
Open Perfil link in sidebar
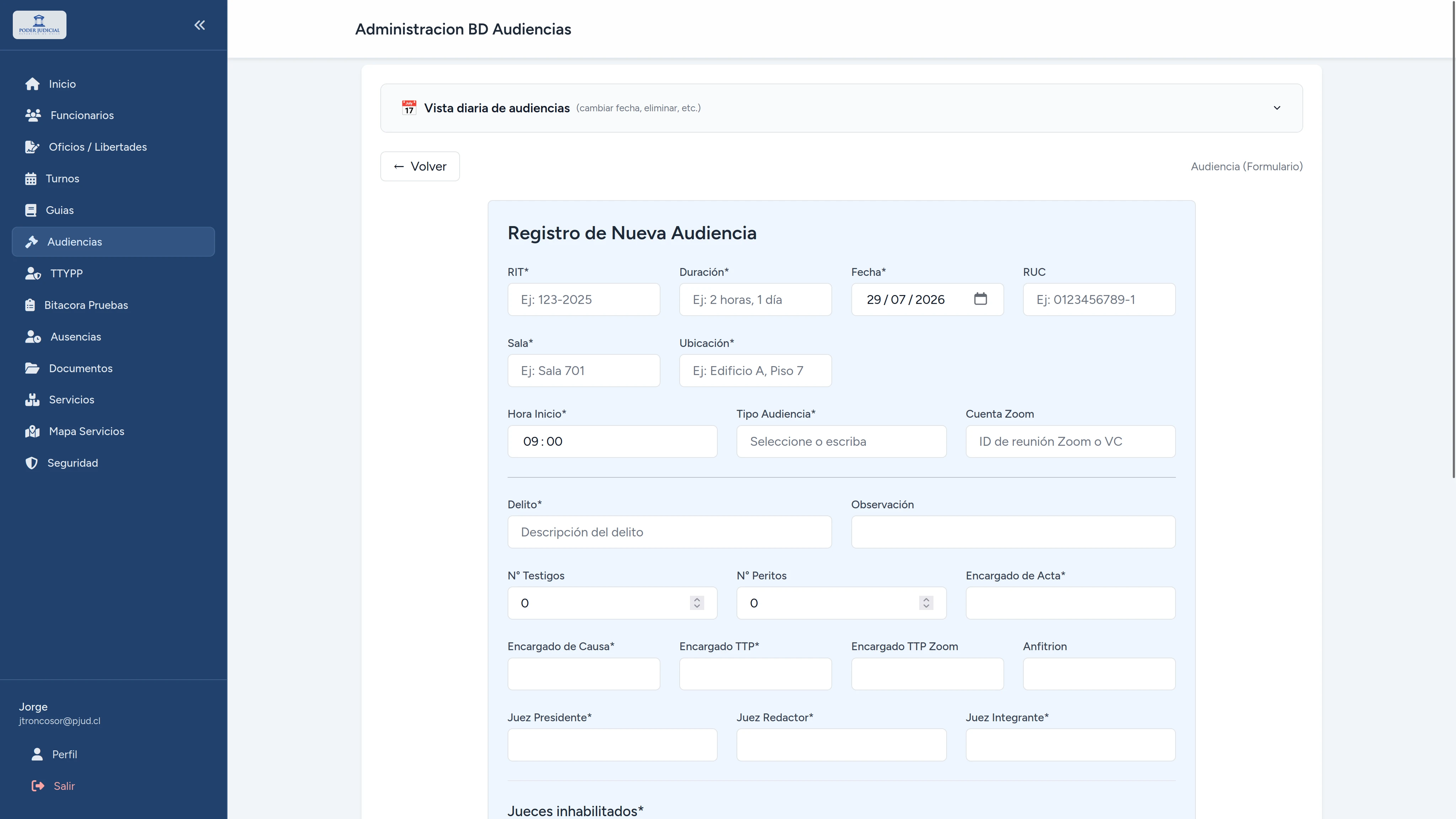click(x=113, y=755)
